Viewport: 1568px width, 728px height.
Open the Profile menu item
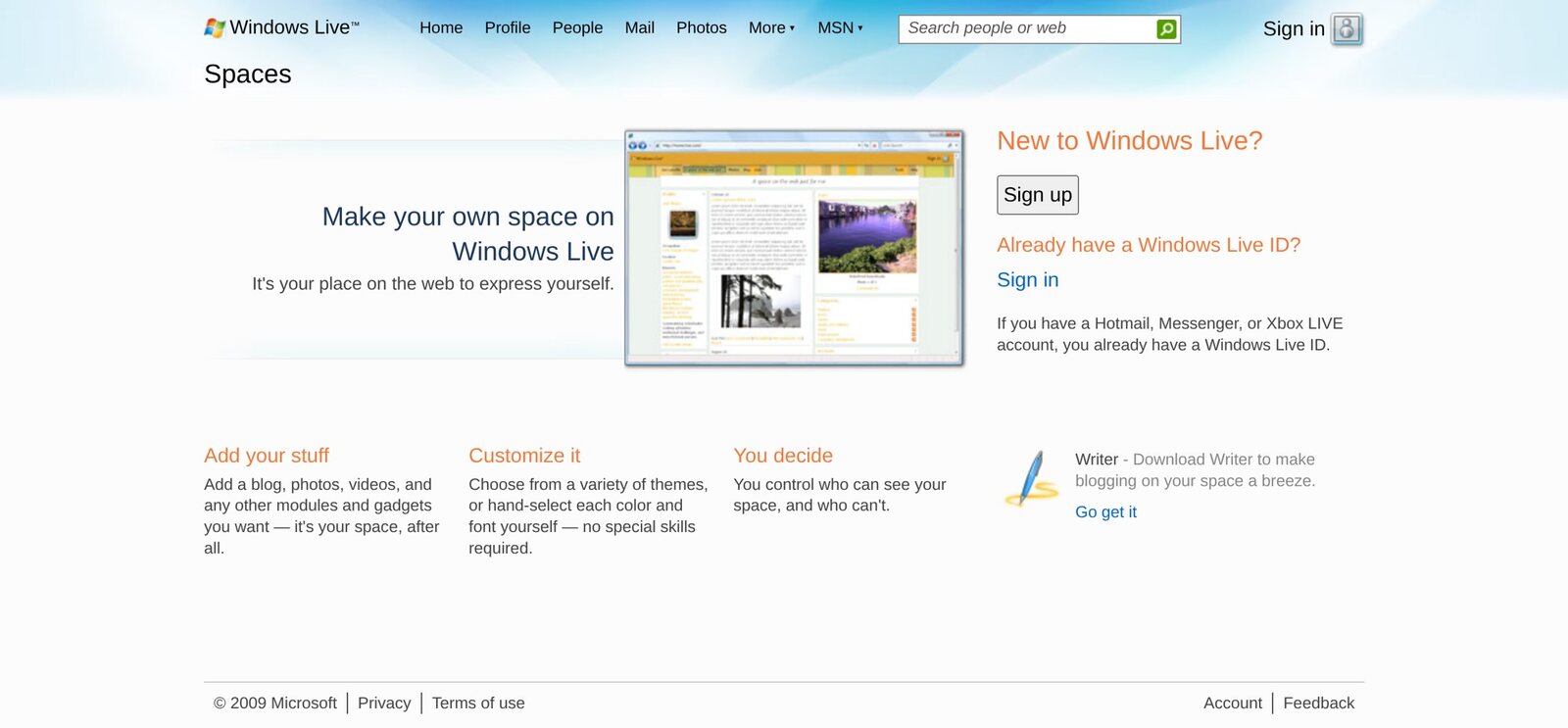click(508, 28)
